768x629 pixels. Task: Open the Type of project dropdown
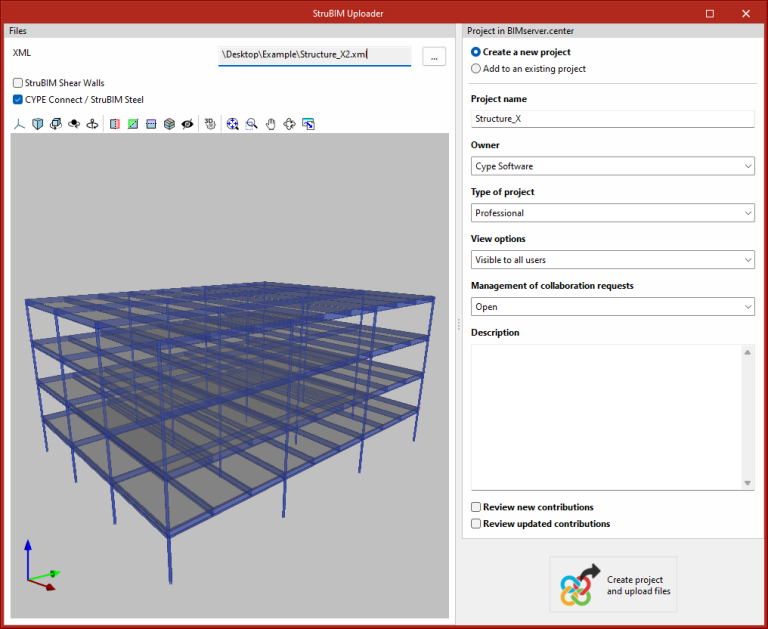(613, 213)
